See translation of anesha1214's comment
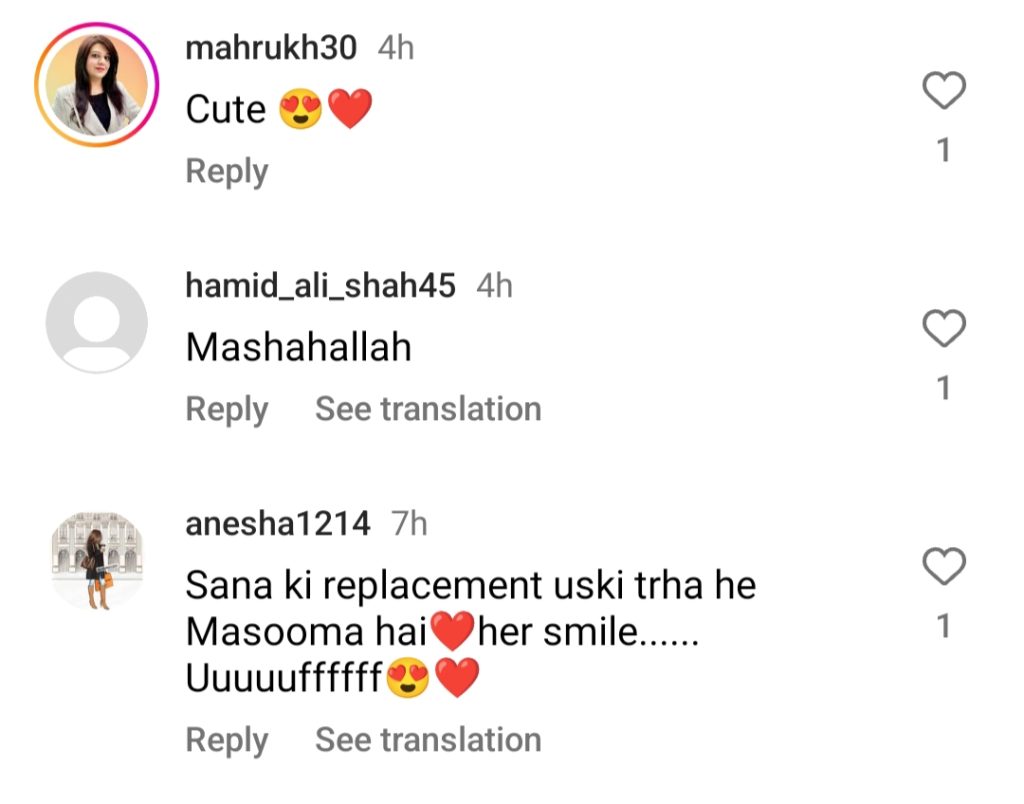The height and width of the screenshot is (804, 1024). [428, 739]
